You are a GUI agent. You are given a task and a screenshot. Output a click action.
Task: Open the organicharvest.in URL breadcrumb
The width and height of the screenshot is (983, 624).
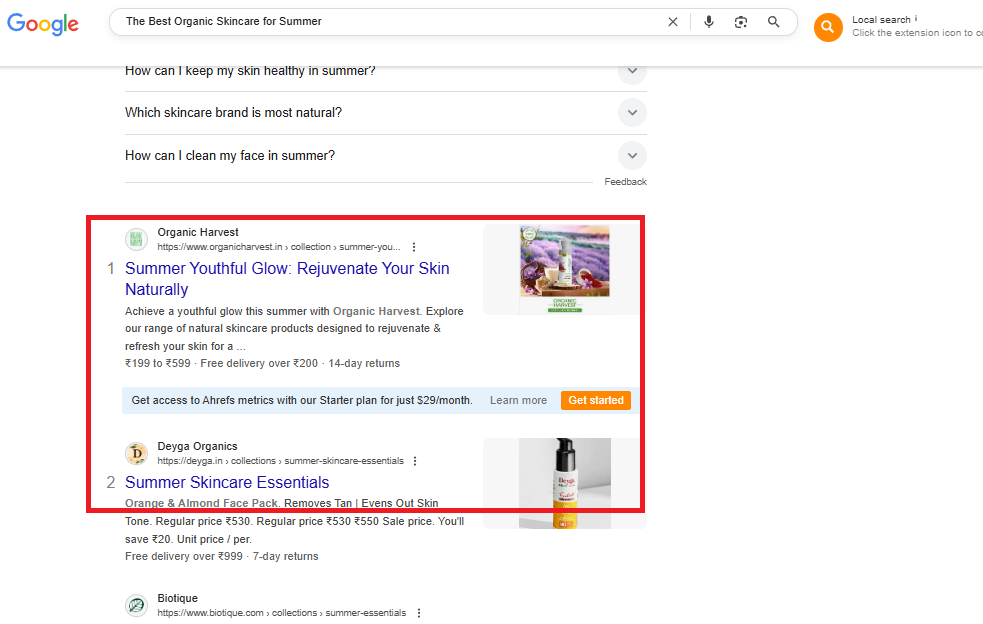(x=279, y=247)
